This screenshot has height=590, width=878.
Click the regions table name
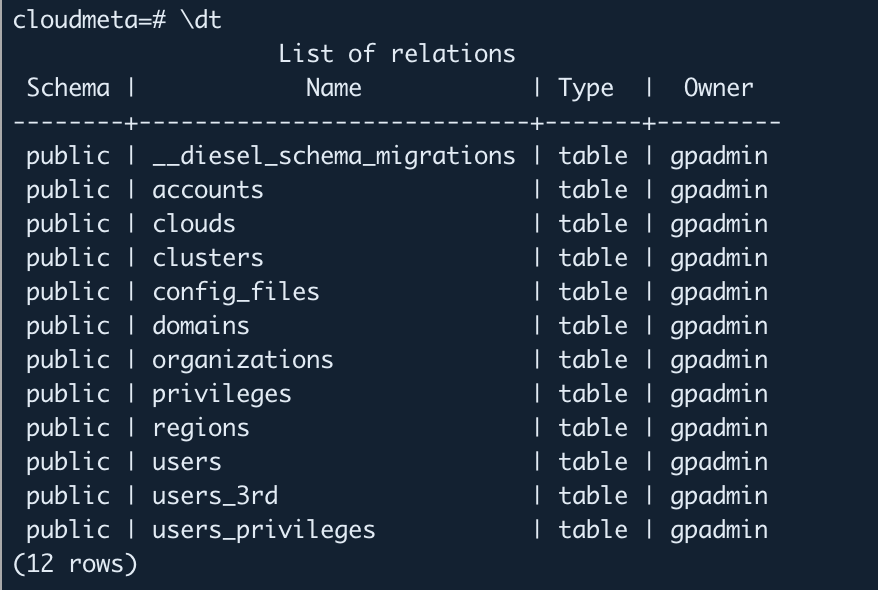tap(200, 428)
